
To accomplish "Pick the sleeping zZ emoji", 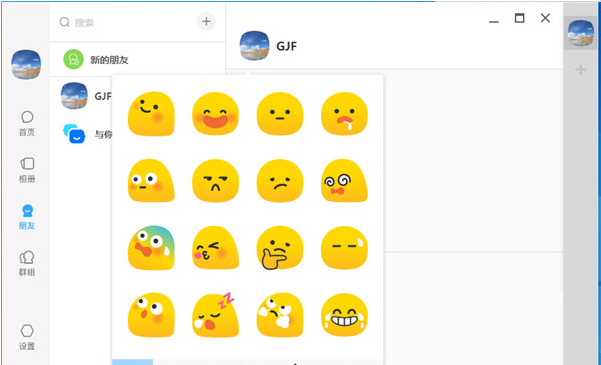I will pos(215,315).
